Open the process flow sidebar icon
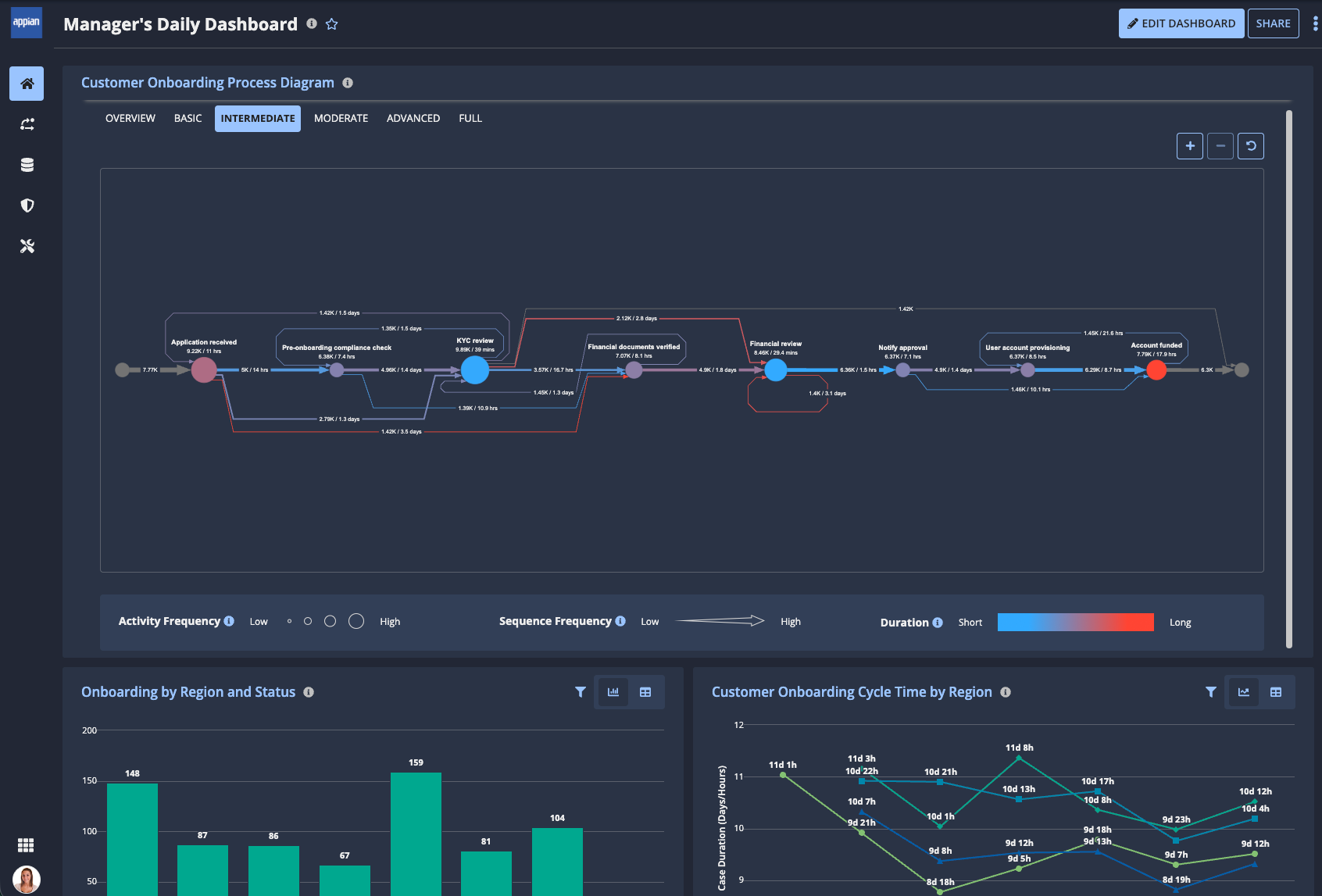 coord(27,124)
